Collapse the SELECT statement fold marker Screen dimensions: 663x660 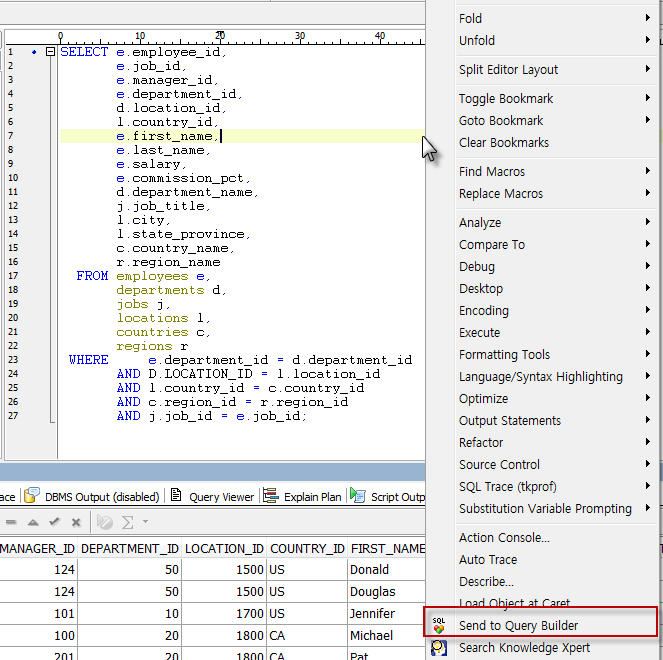coord(51,52)
